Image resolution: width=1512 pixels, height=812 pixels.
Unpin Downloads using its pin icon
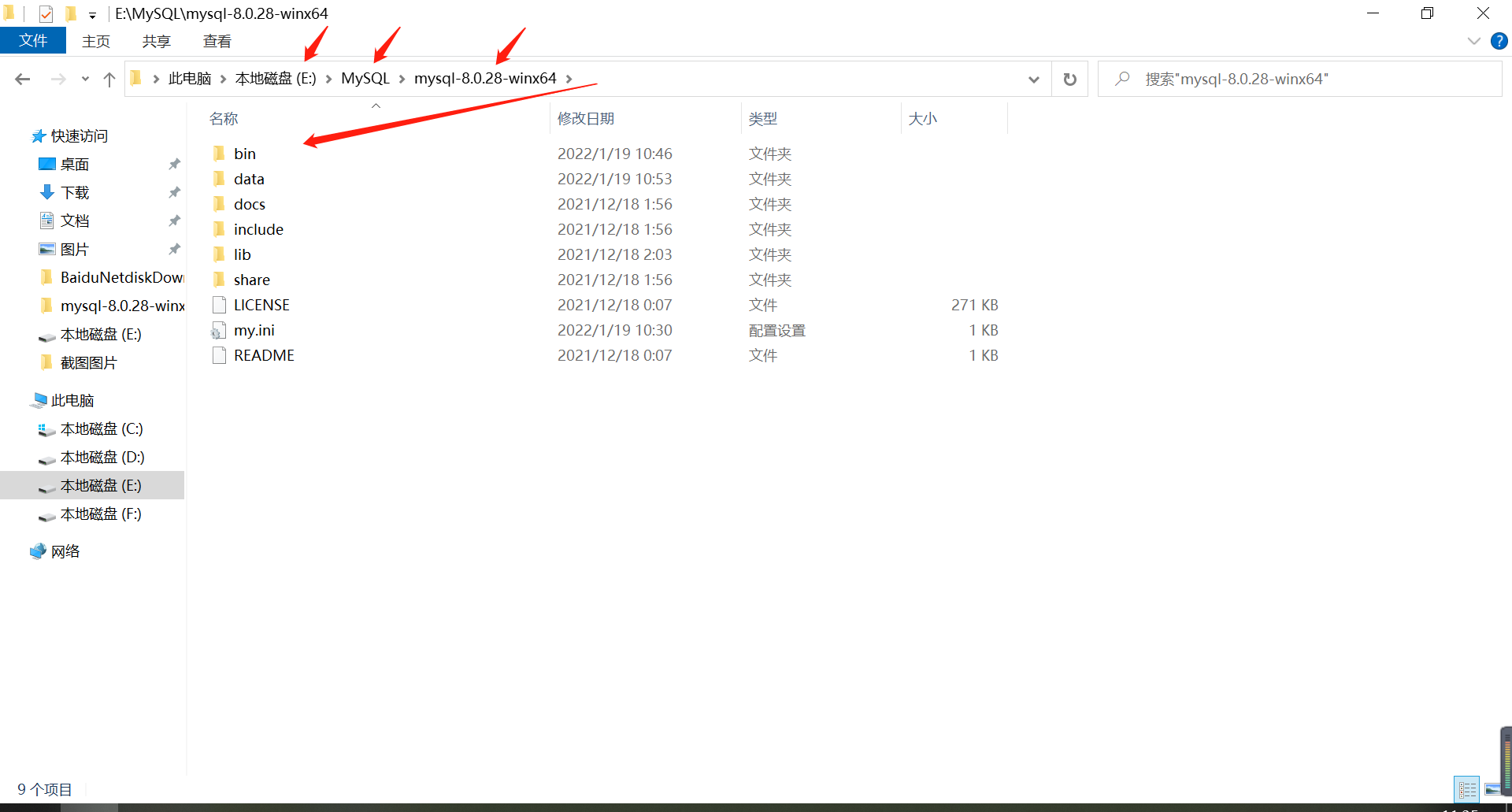[175, 192]
